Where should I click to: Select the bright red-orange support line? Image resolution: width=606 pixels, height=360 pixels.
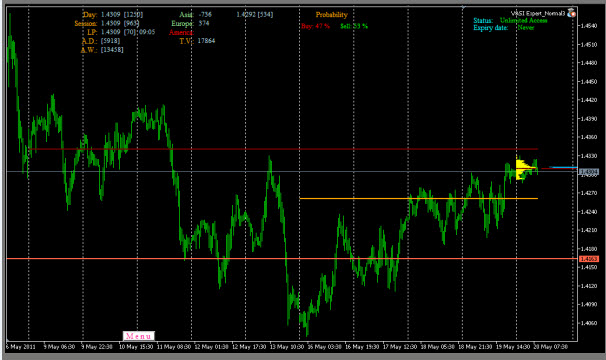pyautogui.click(x=292, y=258)
